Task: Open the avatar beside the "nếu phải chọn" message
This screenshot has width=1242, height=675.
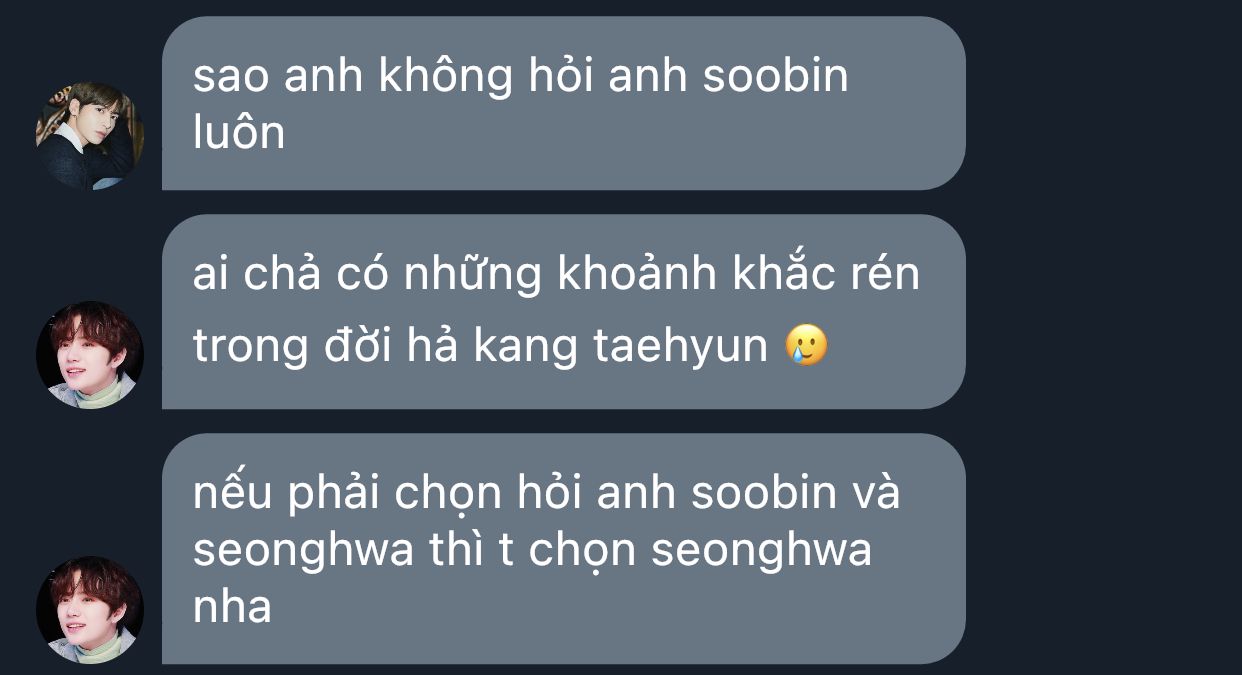Action: (x=90, y=610)
